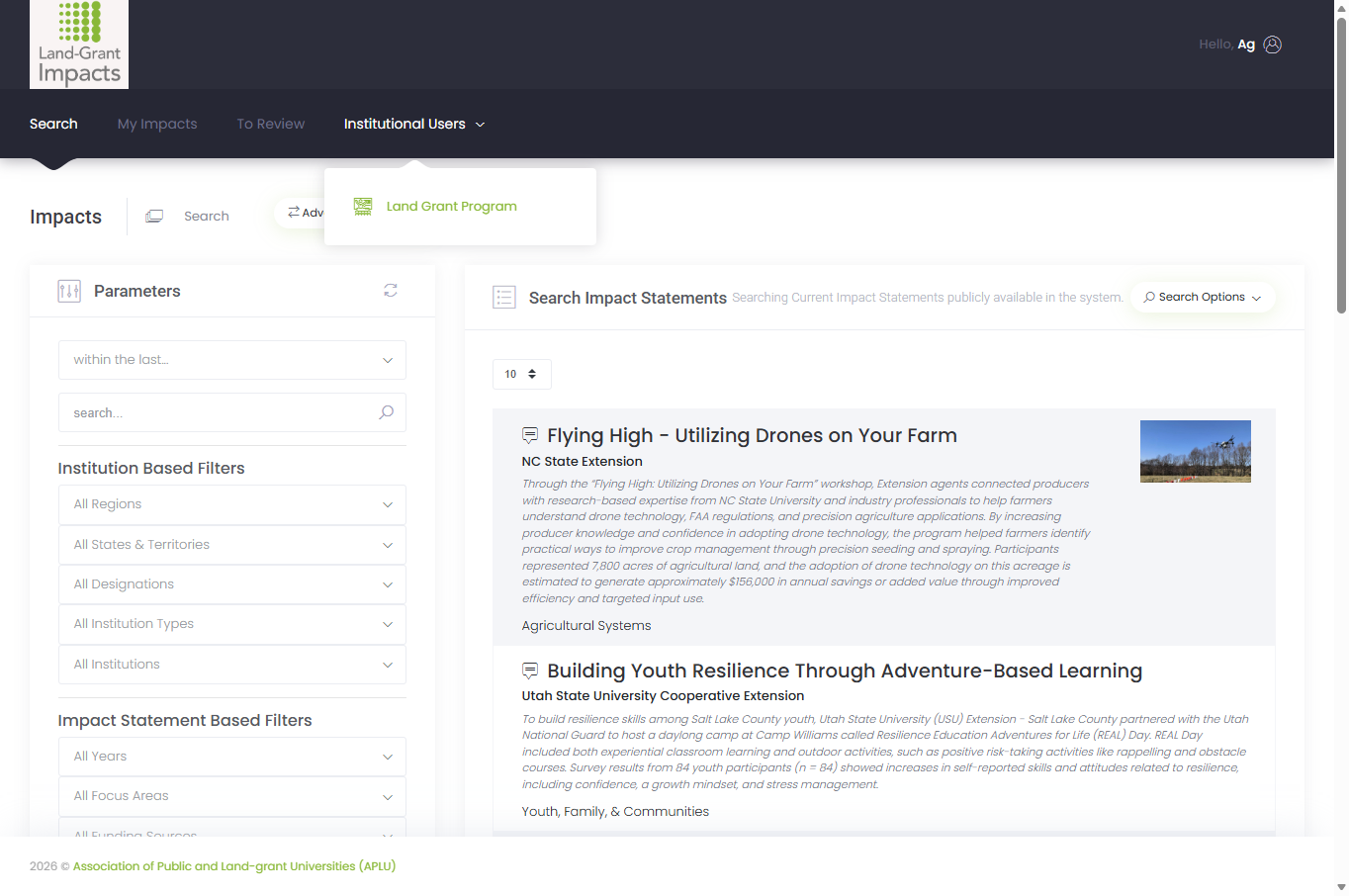
Task: Click the comment icon beside Building Youth Resilience
Action: point(530,671)
